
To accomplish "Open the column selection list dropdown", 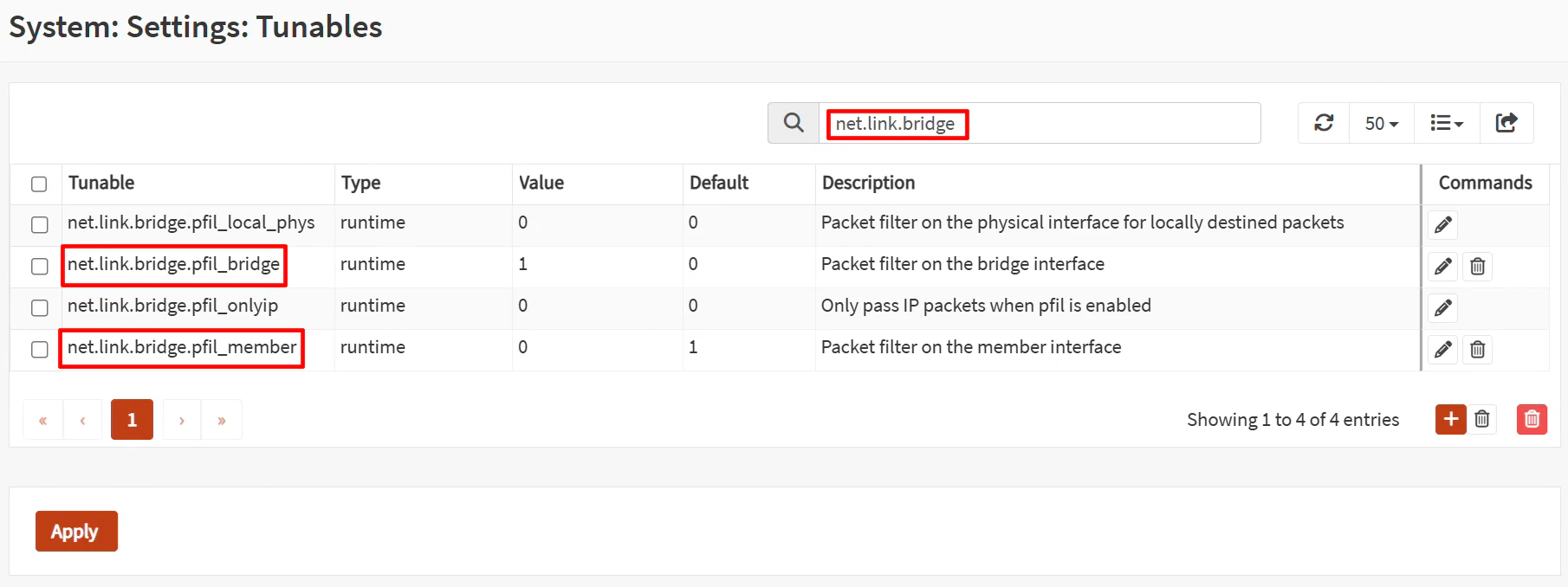I will click(1447, 123).
